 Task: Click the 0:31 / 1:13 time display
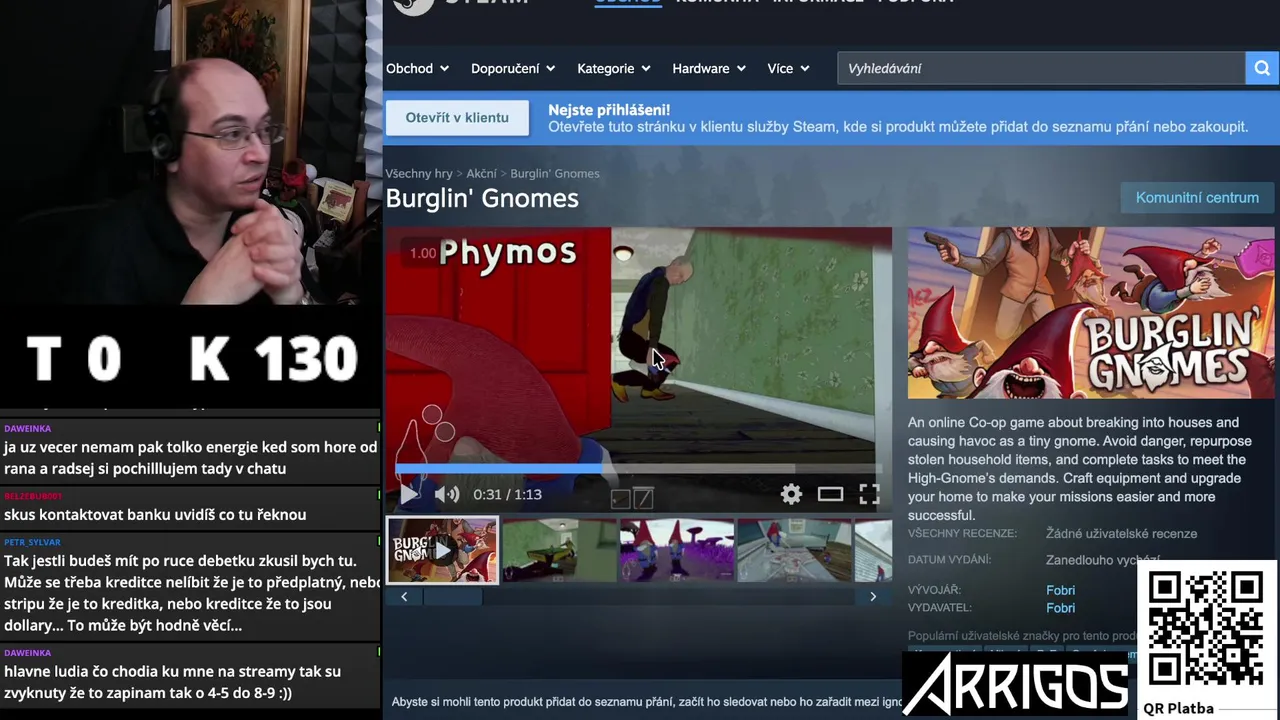507,494
